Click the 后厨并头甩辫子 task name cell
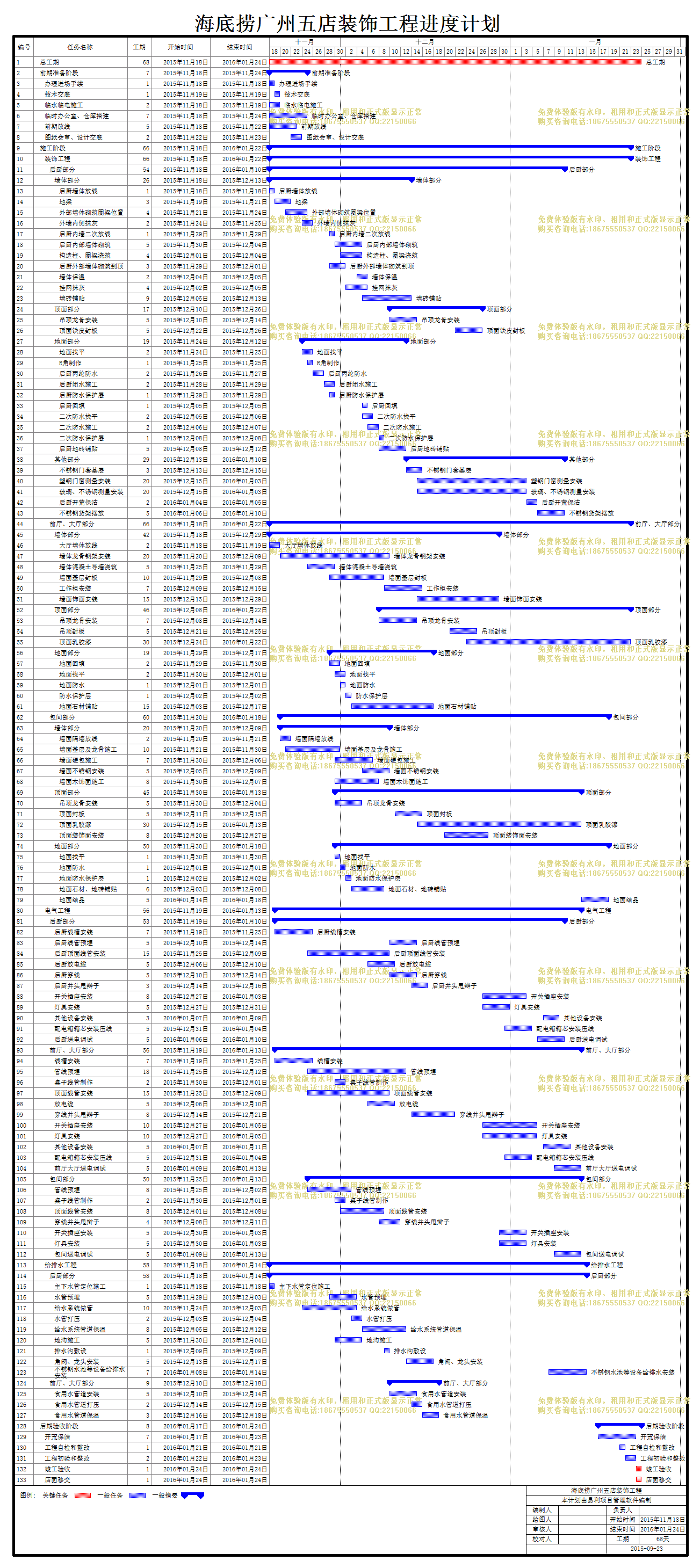Image resolution: width=700 pixels, height=1568 pixels. tap(77, 986)
